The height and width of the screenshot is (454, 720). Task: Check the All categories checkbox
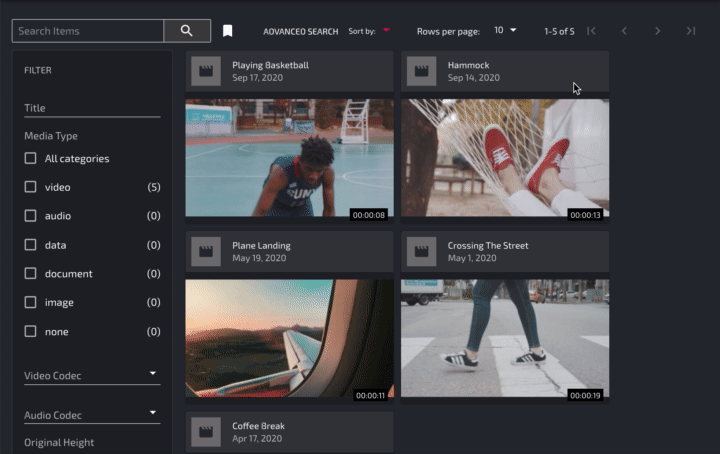[31, 158]
